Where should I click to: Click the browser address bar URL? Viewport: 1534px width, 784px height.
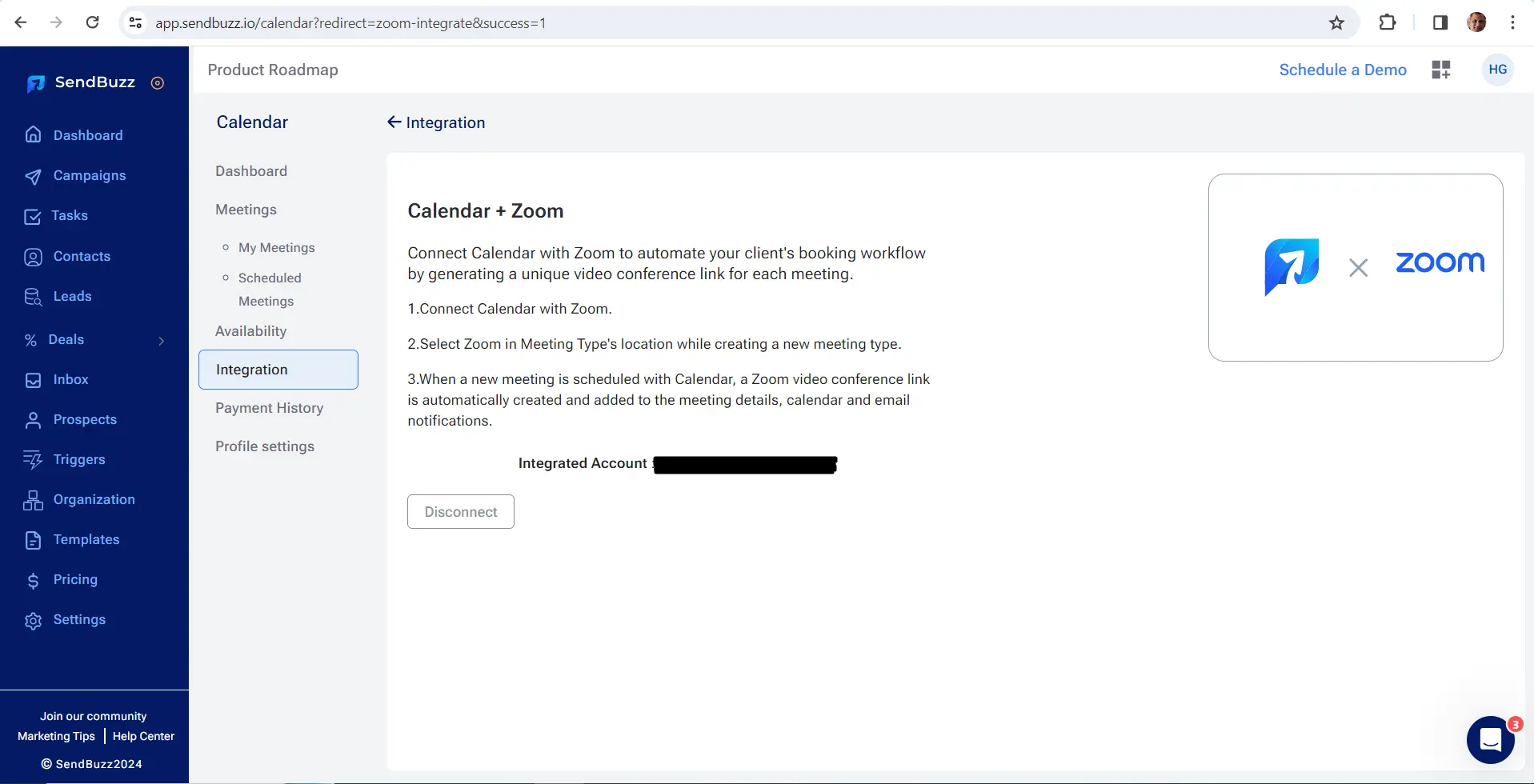pos(350,23)
